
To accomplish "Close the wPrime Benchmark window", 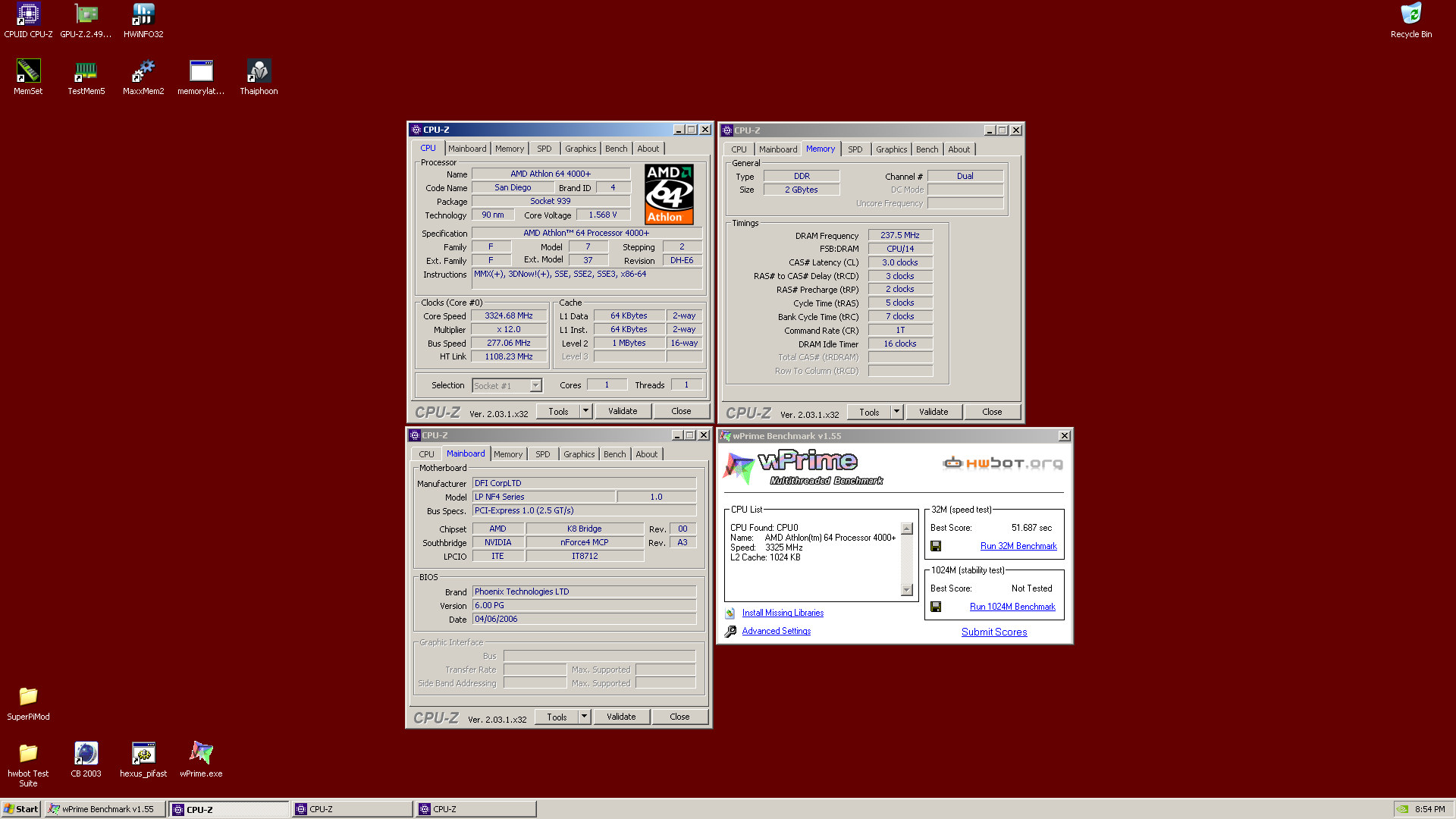I will pos(1064,436).
